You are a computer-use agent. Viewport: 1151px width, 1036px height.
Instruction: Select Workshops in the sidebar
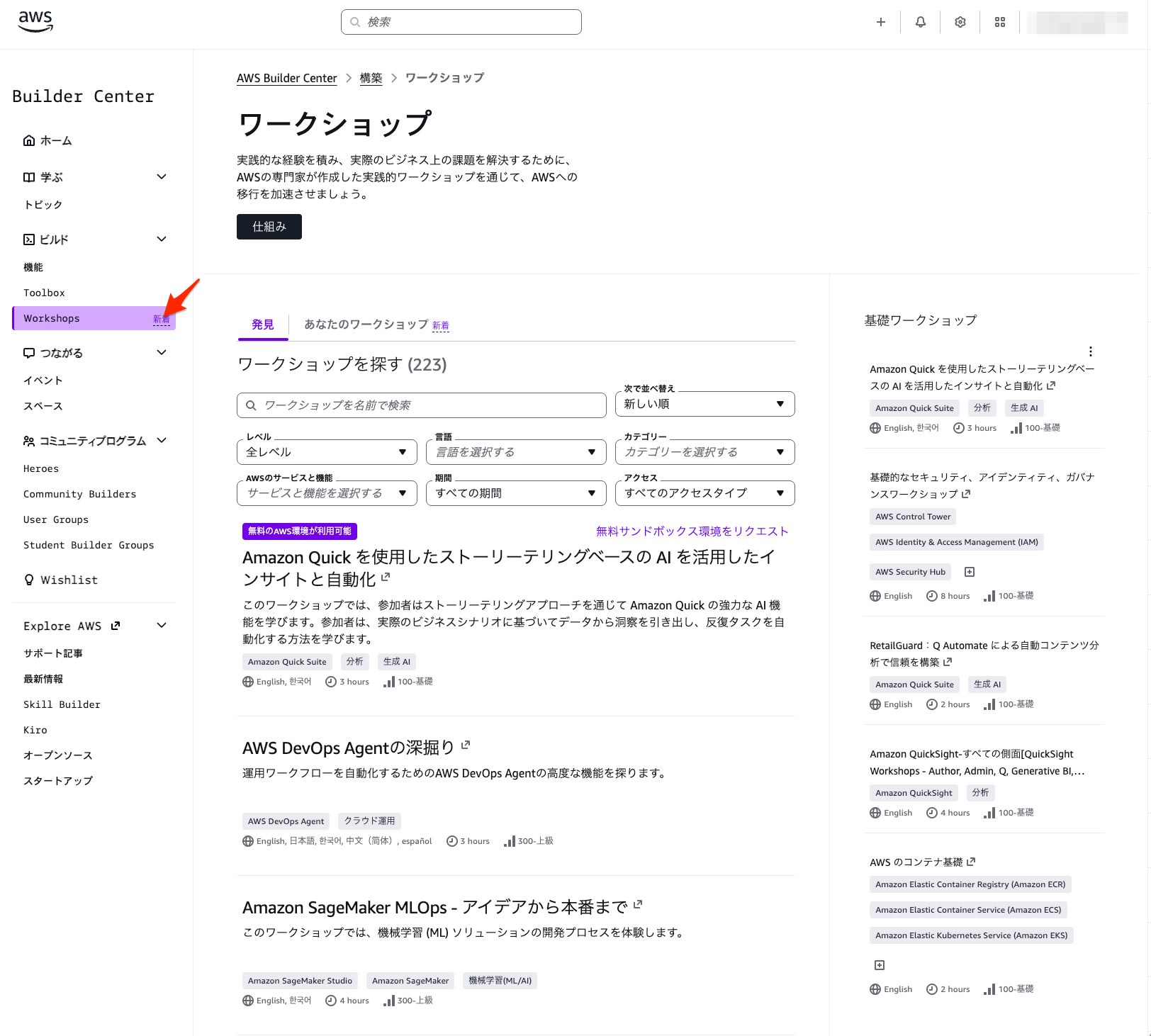coord(94,318)
